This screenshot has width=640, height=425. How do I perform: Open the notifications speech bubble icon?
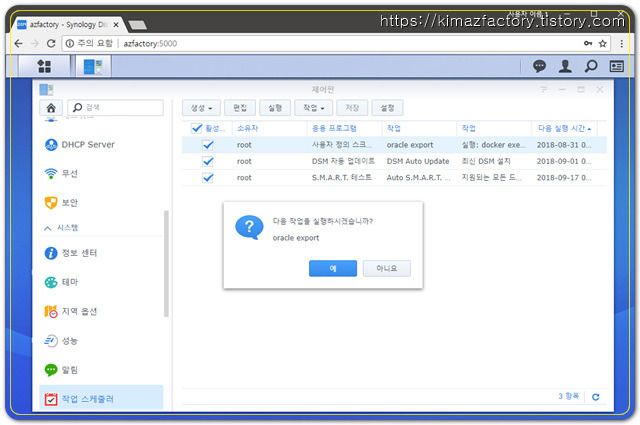(x=539, y=66)
